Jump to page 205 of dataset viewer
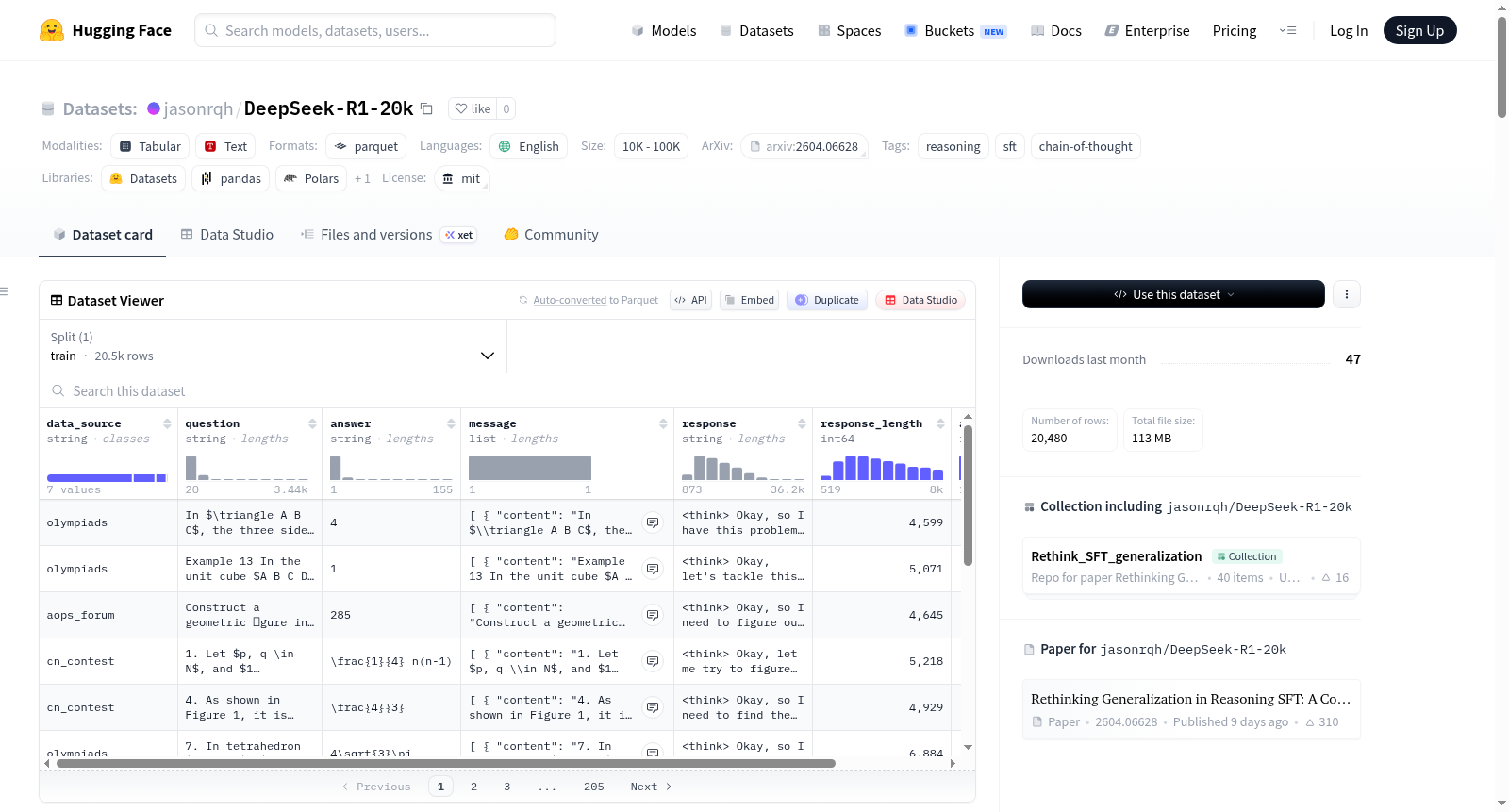Viewport: 1509px width, 812px height. tap(593, 787)
